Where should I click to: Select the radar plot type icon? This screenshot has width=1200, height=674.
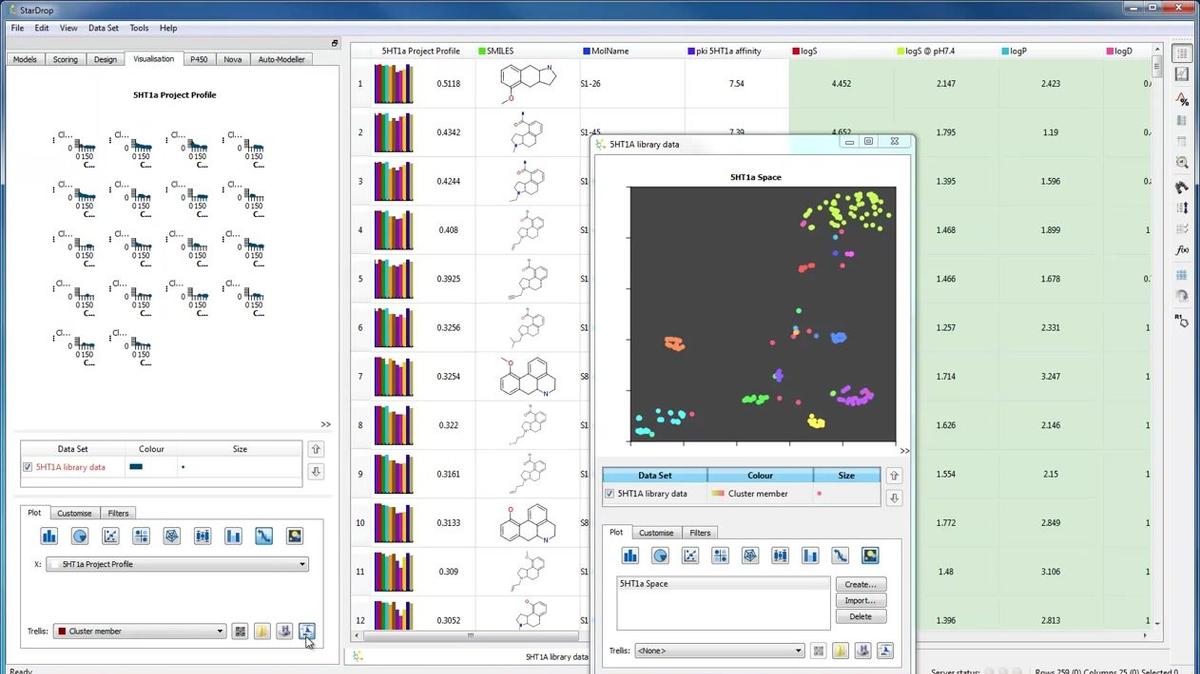click(x=172, y=535)
